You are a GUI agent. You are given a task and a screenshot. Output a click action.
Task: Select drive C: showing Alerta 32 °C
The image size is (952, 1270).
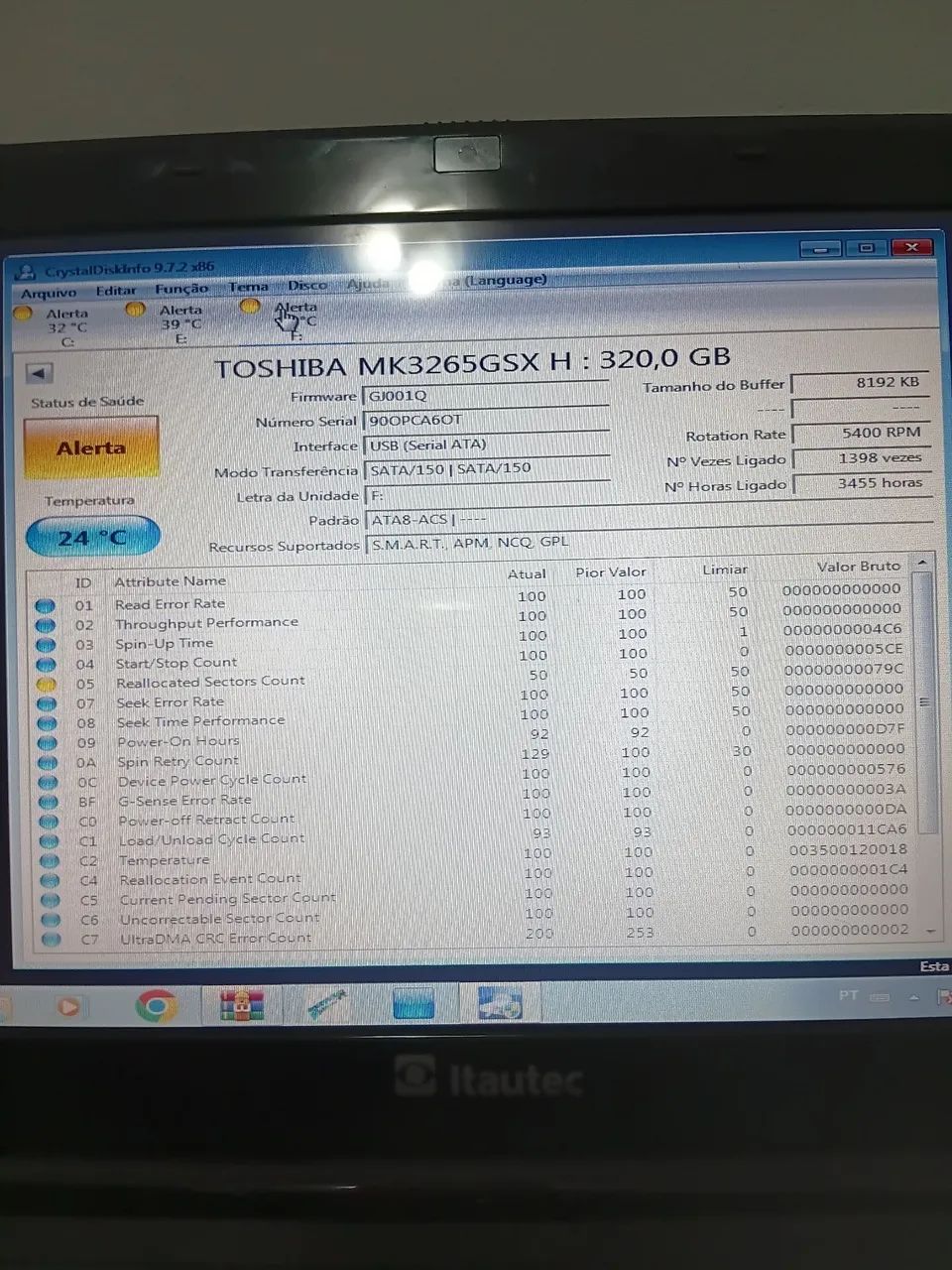(x=56, y=326)
